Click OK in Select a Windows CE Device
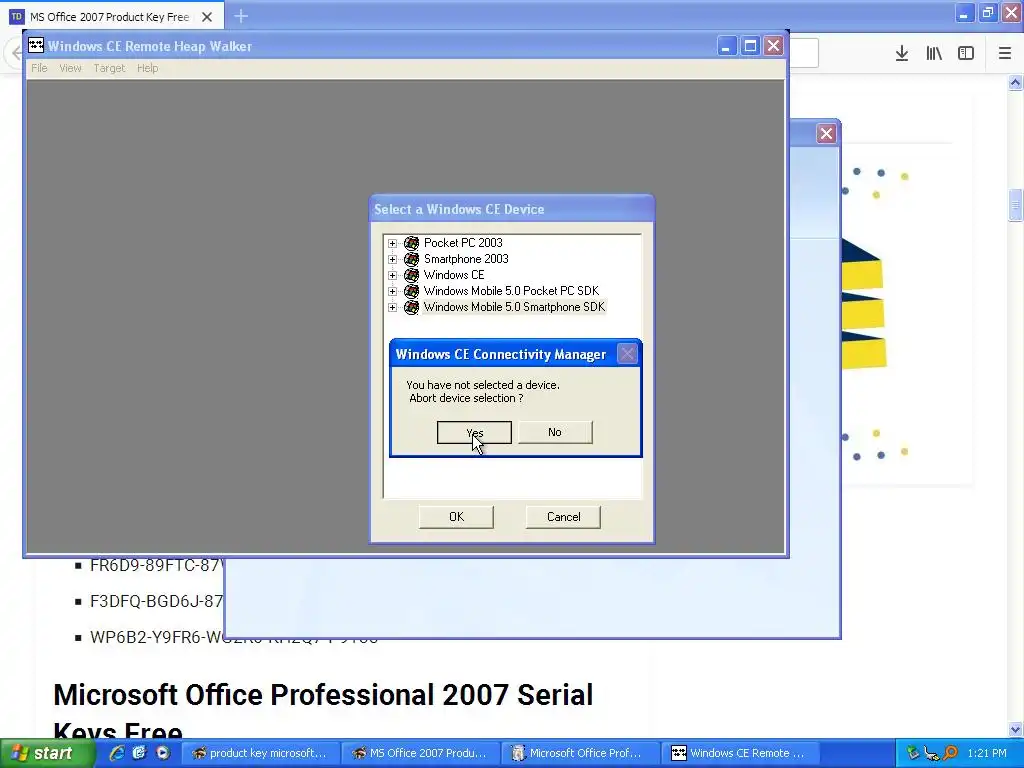Screen dimensions: 1024x768 (456, 517)
